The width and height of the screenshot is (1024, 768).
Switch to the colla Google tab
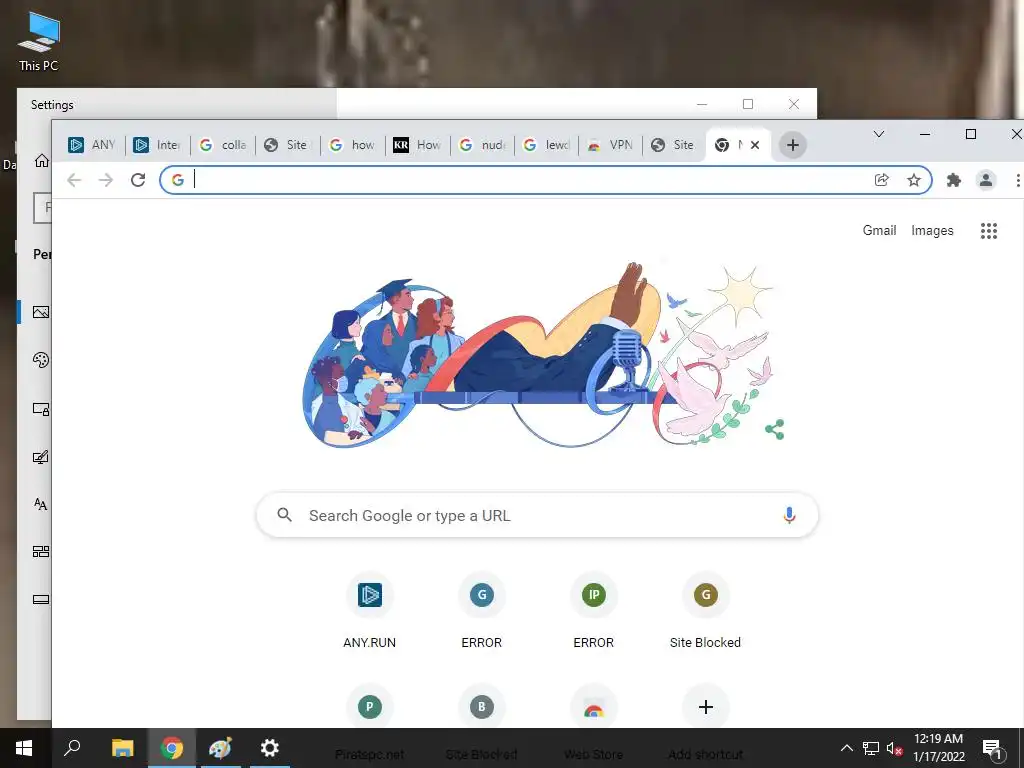pyautogui.click(x=222, y=145)
